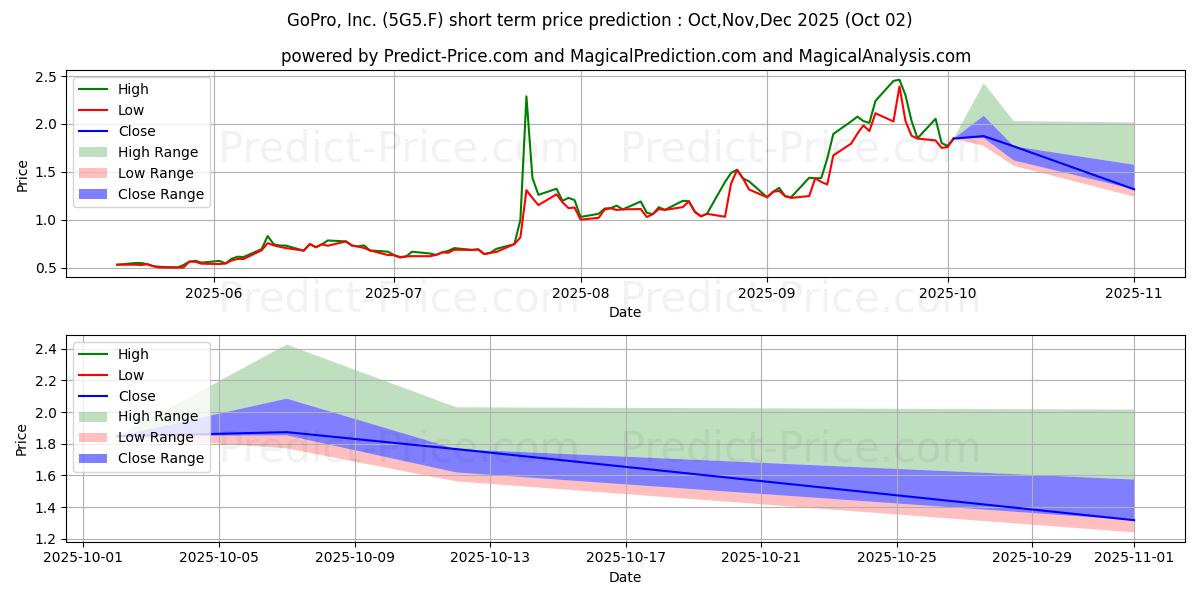
Task: Click the blue Close legend line in top chart
Action: tap(96, 131)
